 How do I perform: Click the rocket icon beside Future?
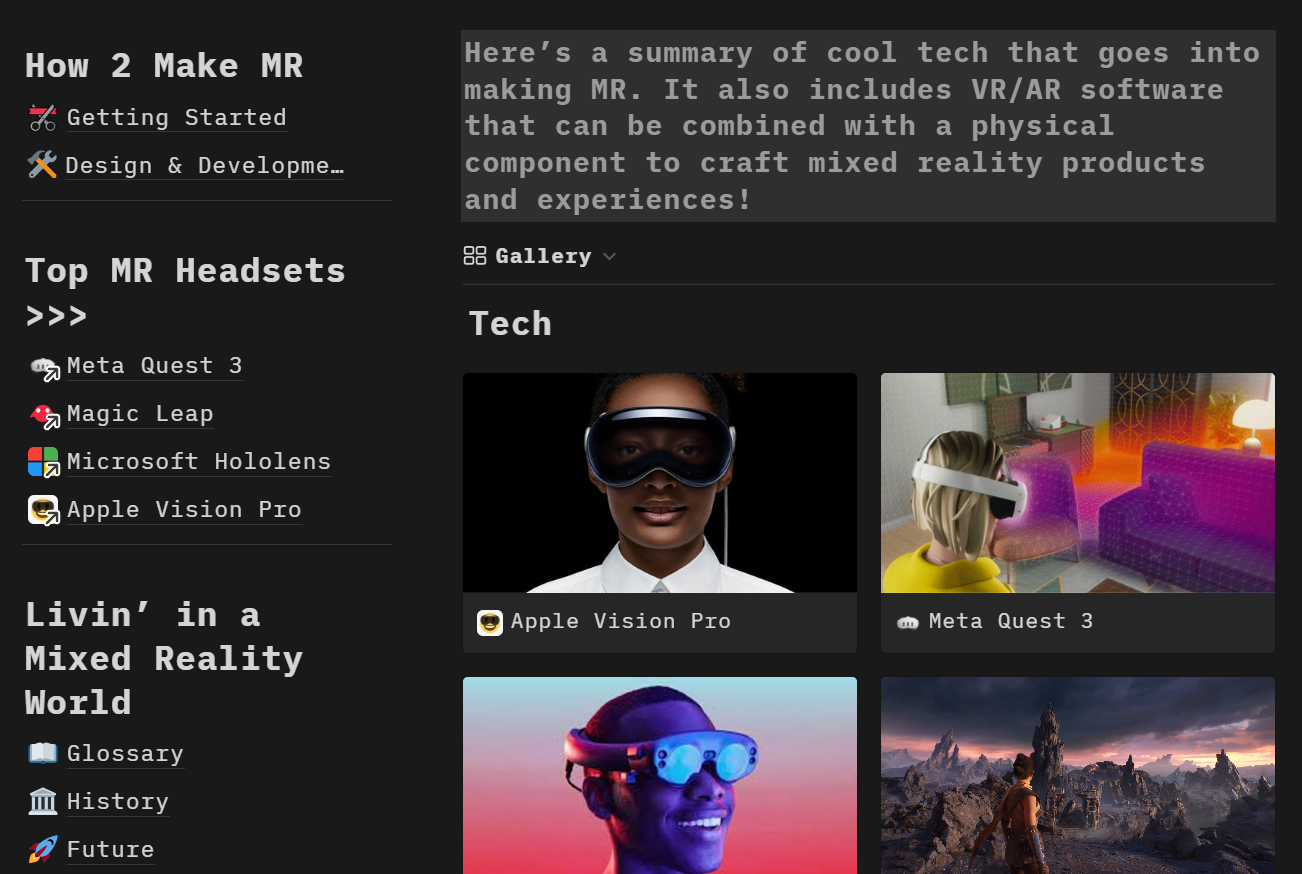tap(43, 849)
